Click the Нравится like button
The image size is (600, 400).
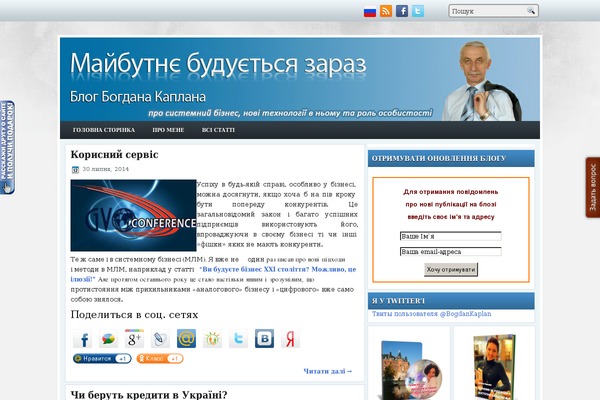(x=102, y=359)
